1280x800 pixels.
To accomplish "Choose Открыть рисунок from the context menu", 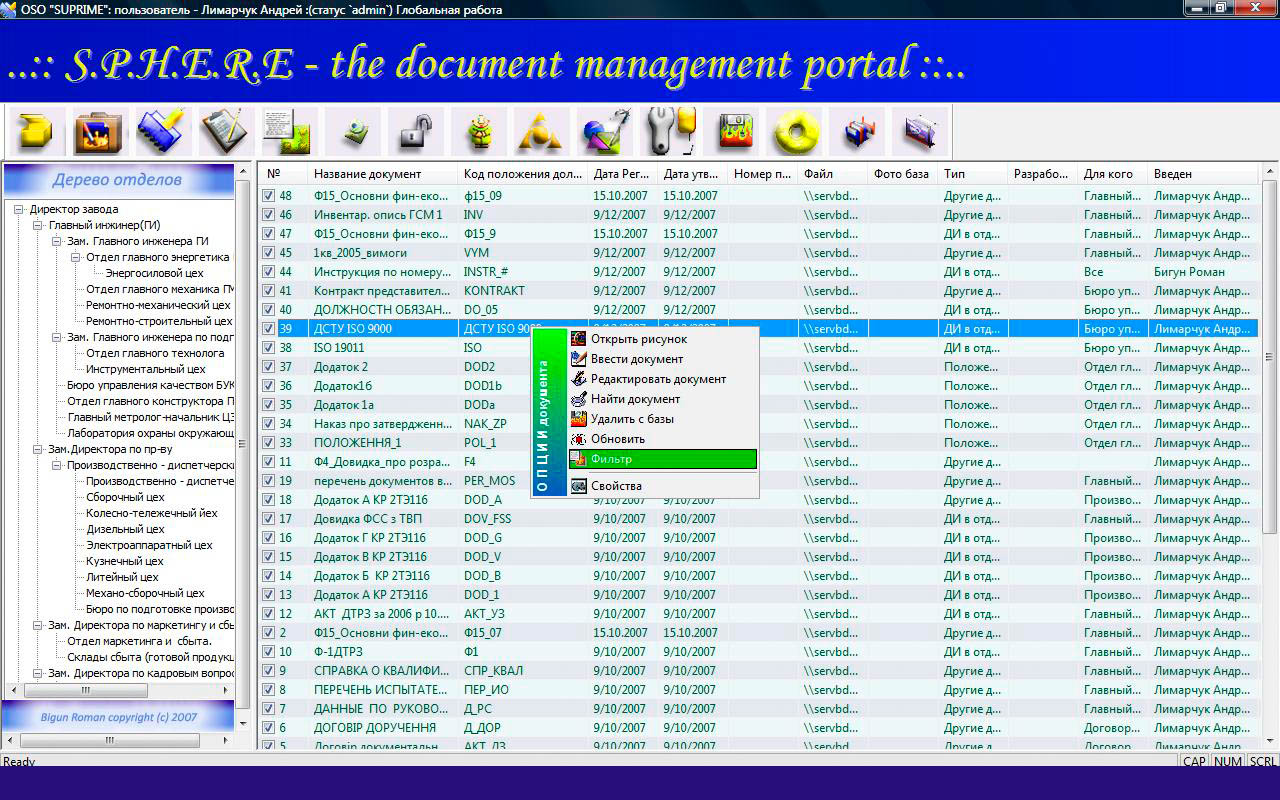I will (662, 339).
